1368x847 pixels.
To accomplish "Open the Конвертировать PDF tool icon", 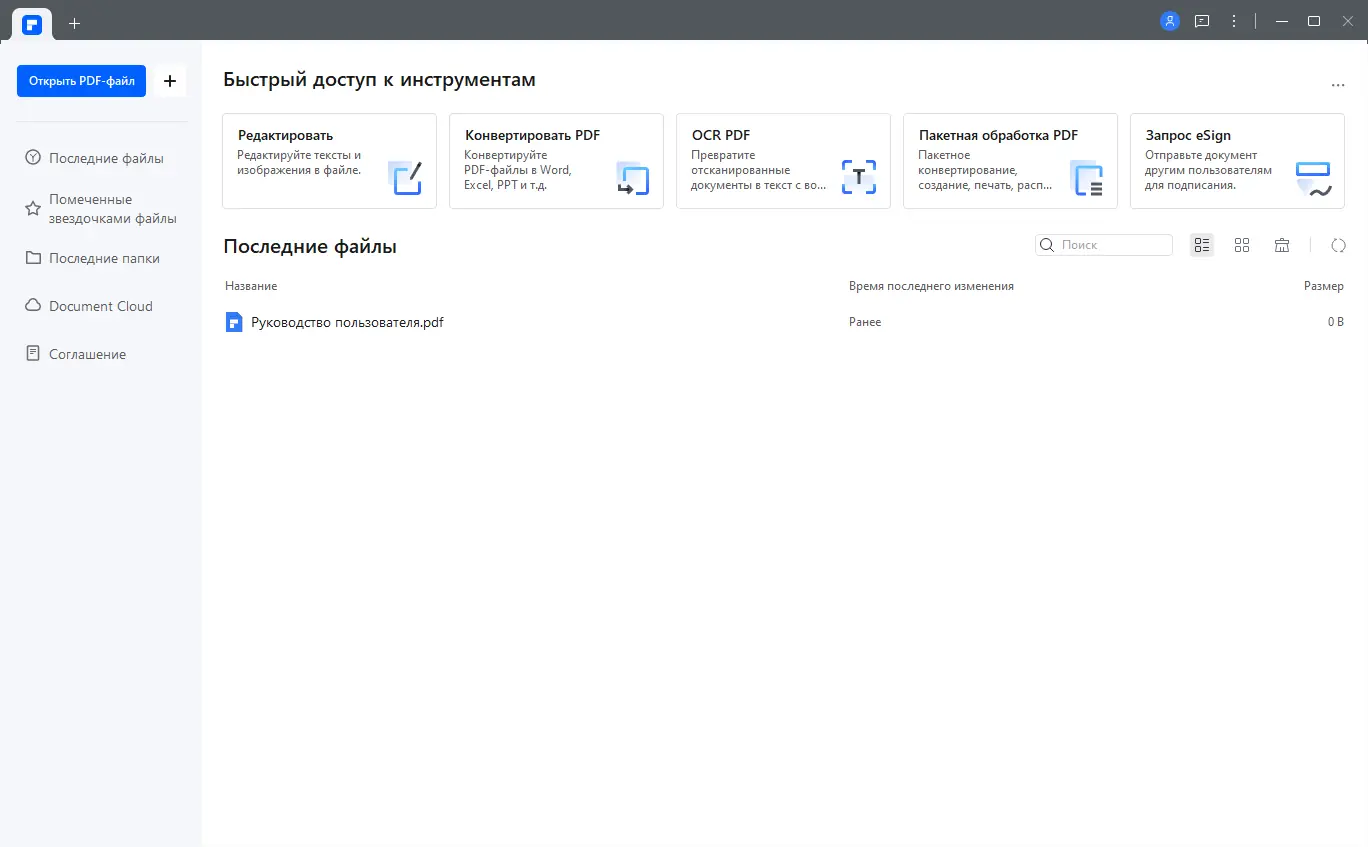I will tap(632, 180).
